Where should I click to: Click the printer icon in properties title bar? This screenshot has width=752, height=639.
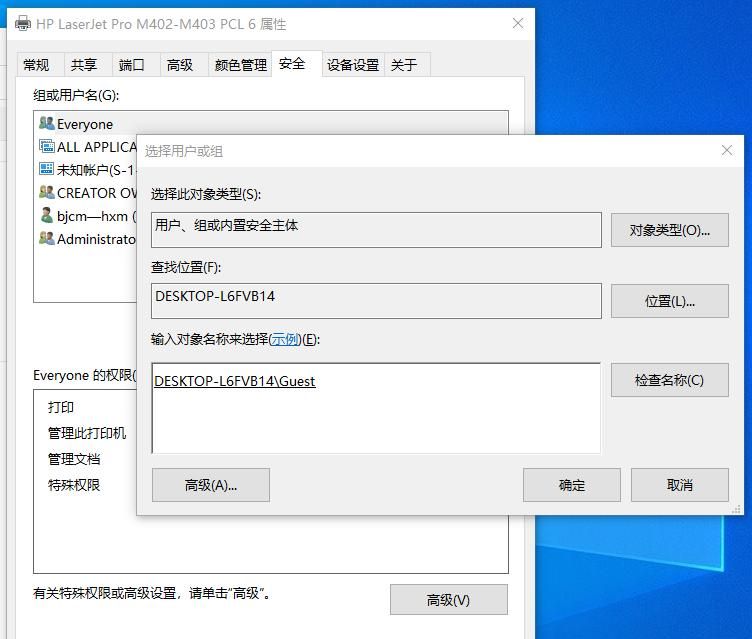[x=23, y=23]
